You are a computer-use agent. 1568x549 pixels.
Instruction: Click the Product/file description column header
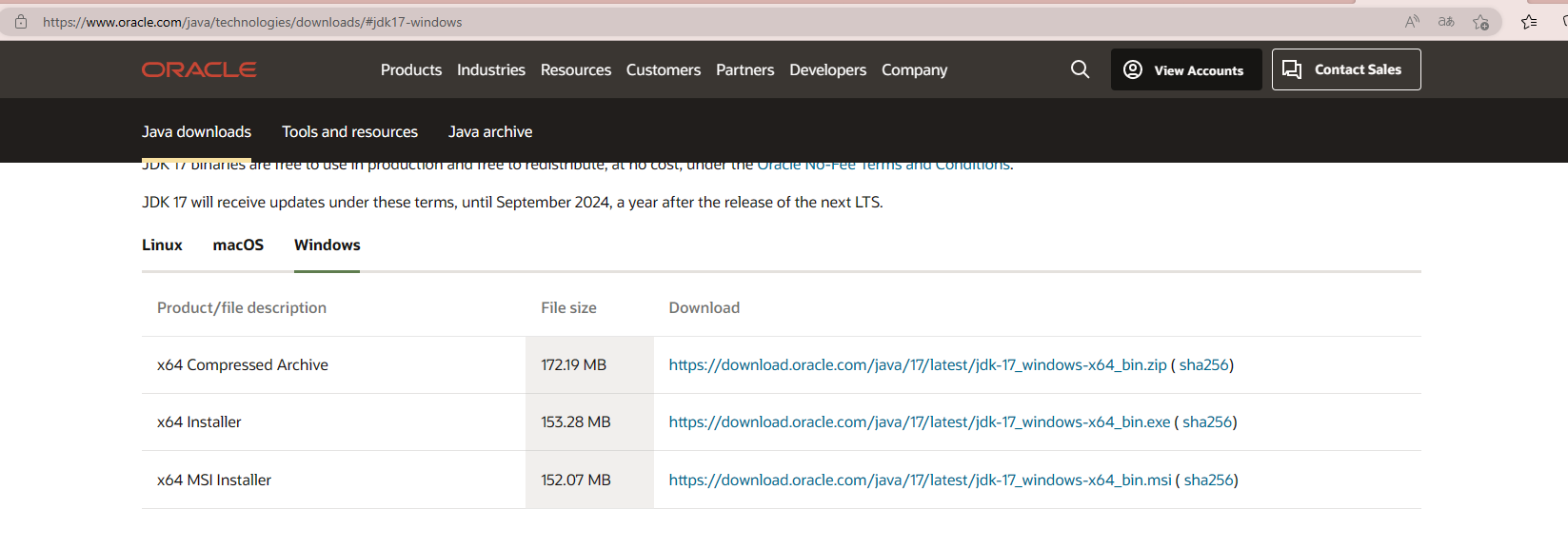(x=242, y=307)
